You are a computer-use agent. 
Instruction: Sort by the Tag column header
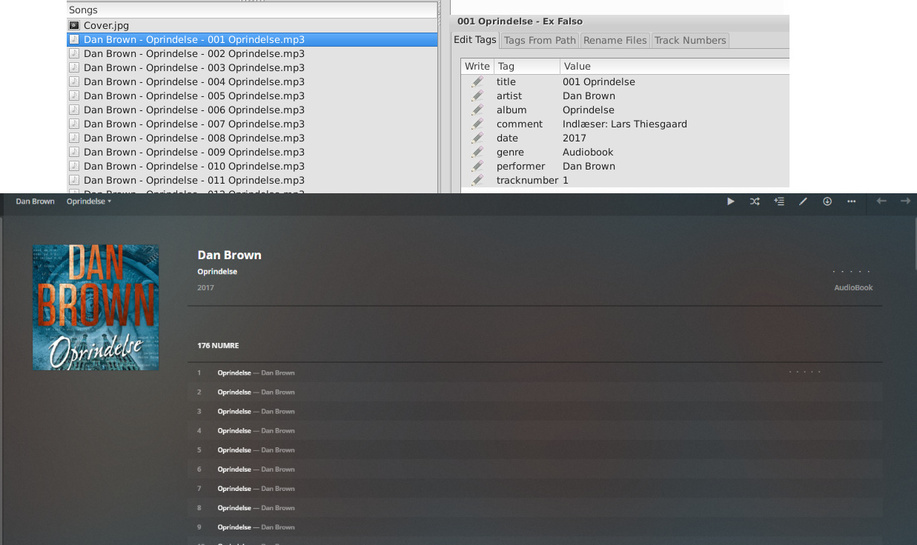[x=527, y=66]
